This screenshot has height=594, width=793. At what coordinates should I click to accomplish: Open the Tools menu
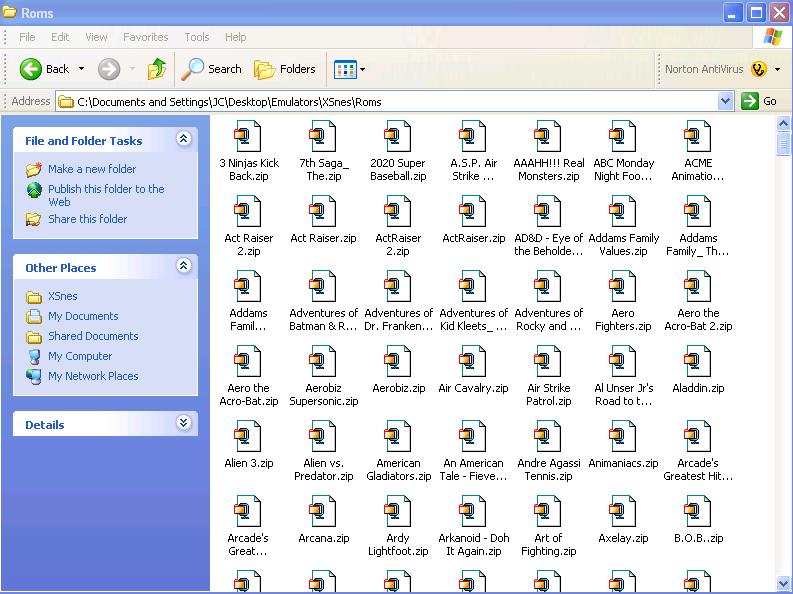click(x=197, y=37)
